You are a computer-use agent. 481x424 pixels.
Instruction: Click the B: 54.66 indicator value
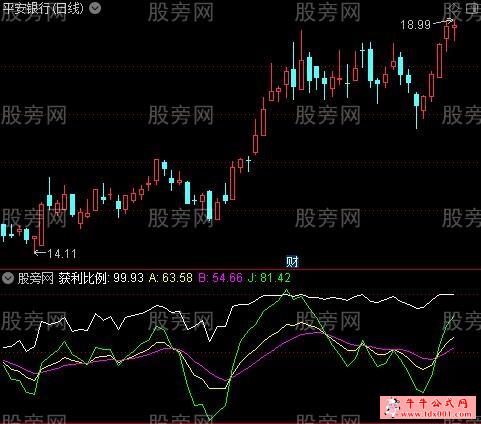[220, 278]
